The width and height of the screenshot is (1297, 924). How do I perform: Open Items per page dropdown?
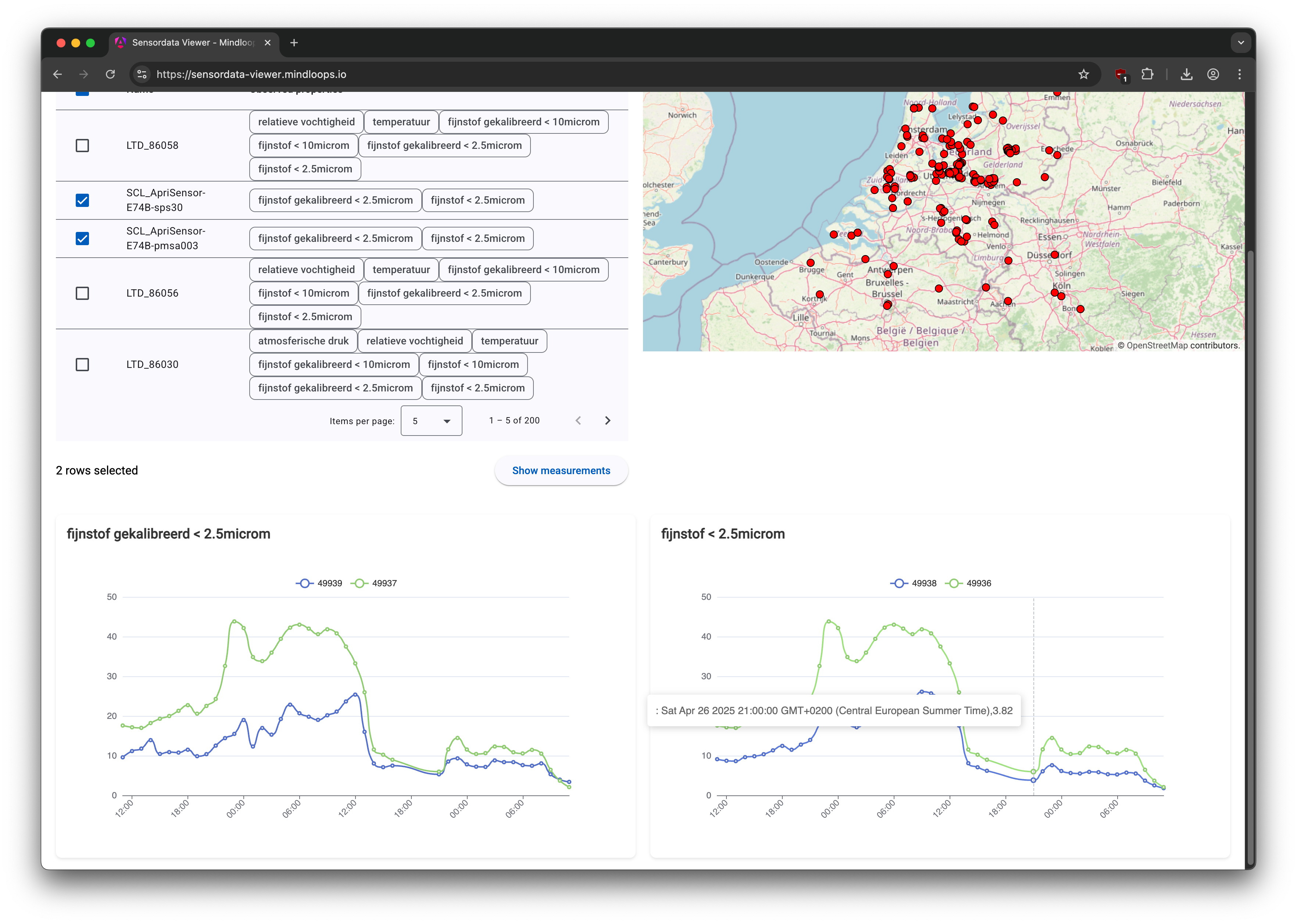tap(431, 421)
